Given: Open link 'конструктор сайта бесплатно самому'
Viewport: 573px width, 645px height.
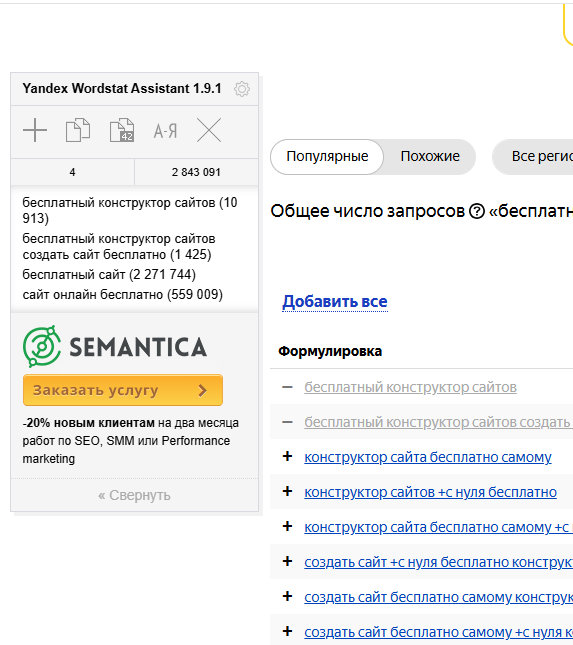Looking at the screenshot, I should click(428, 457).
